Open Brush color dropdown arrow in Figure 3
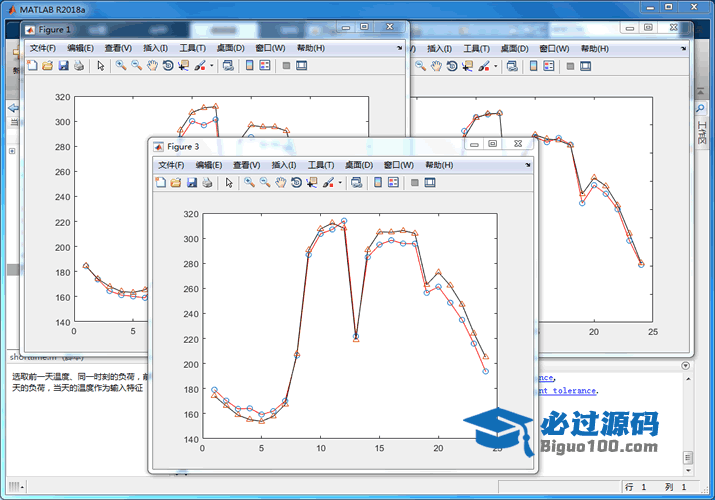 point(340,183)
